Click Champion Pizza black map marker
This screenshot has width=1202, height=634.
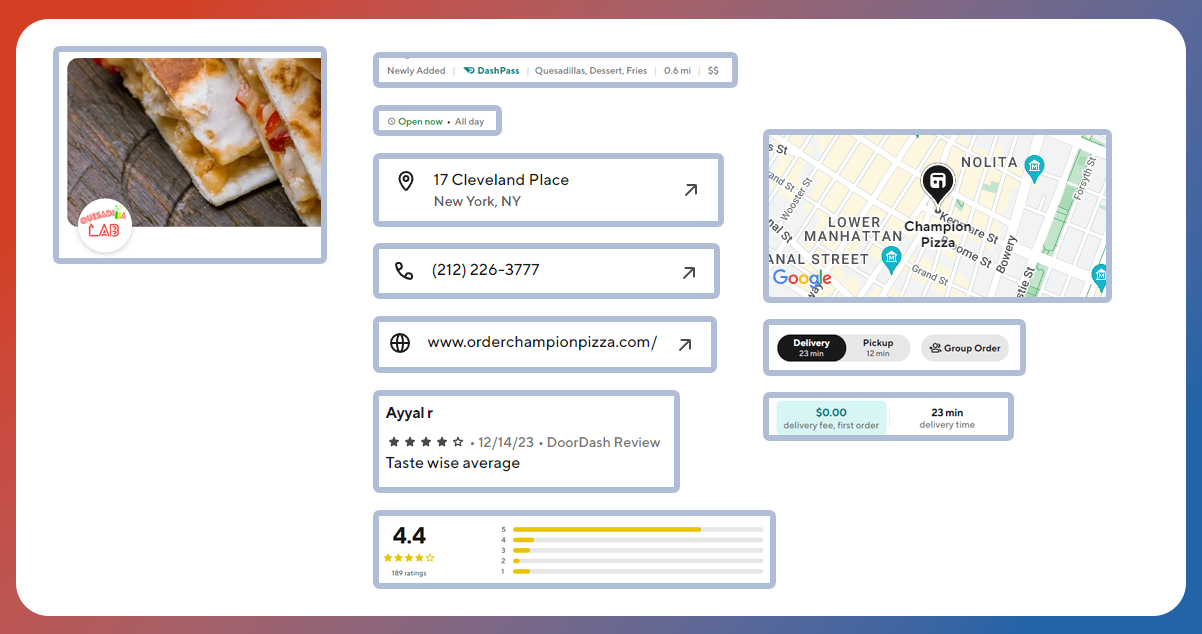click(x=937, y=183)
